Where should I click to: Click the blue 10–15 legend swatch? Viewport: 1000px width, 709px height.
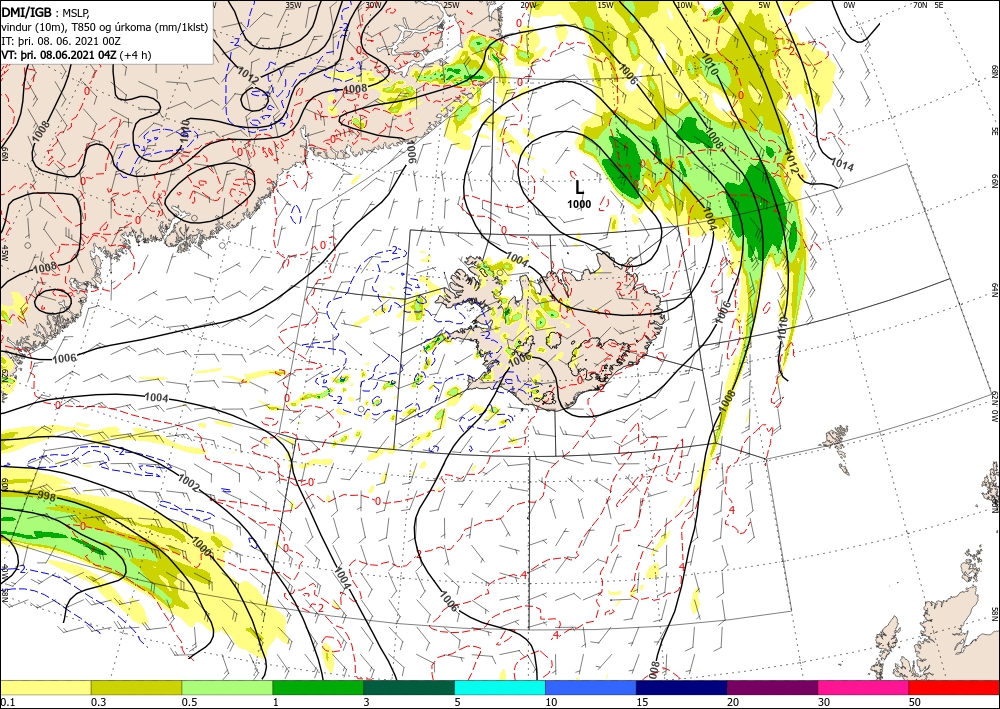591,687
